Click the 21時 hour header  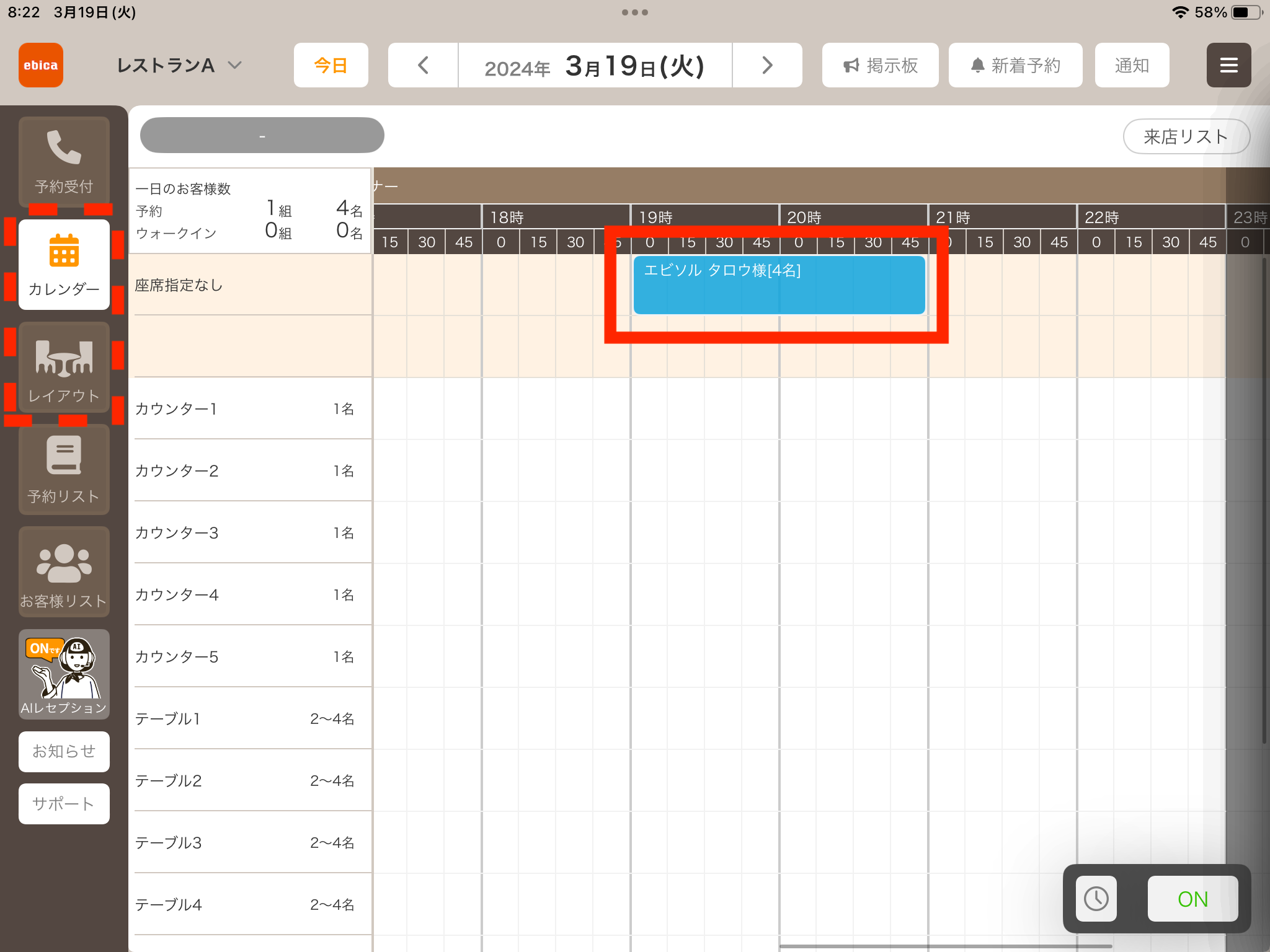[1003, 218]
